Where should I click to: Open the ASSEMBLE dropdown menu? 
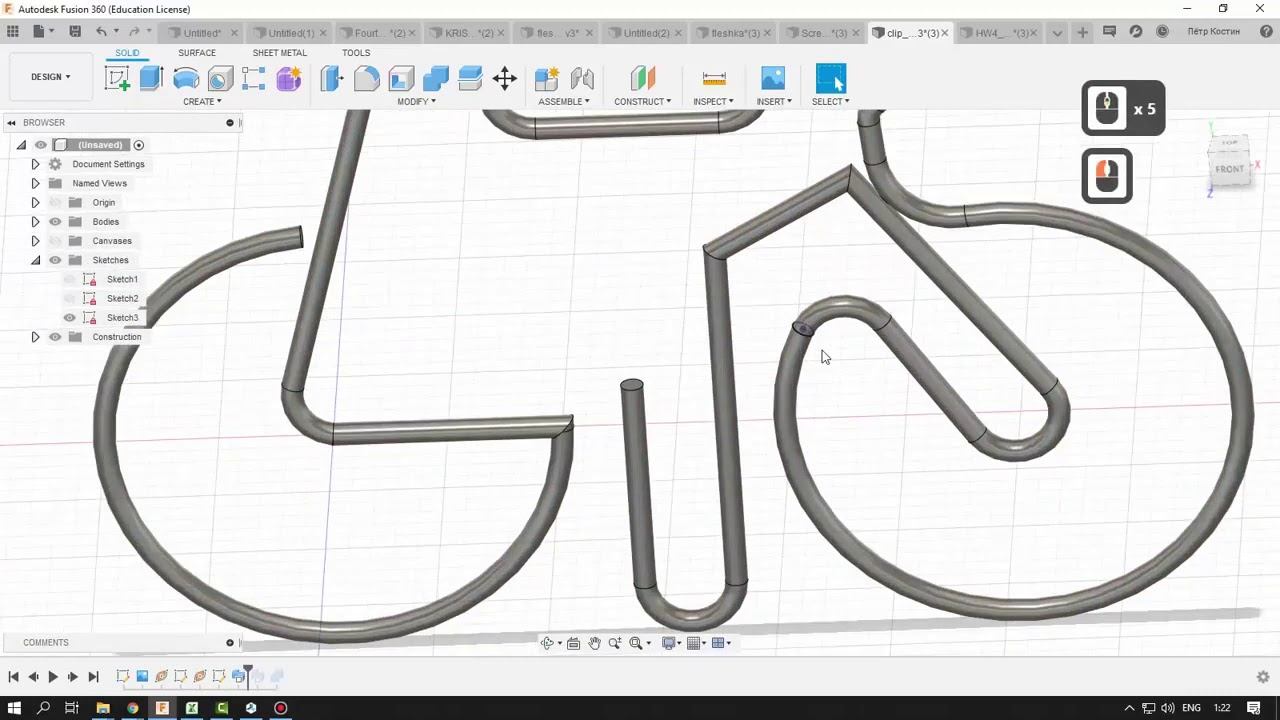point(564,101)
